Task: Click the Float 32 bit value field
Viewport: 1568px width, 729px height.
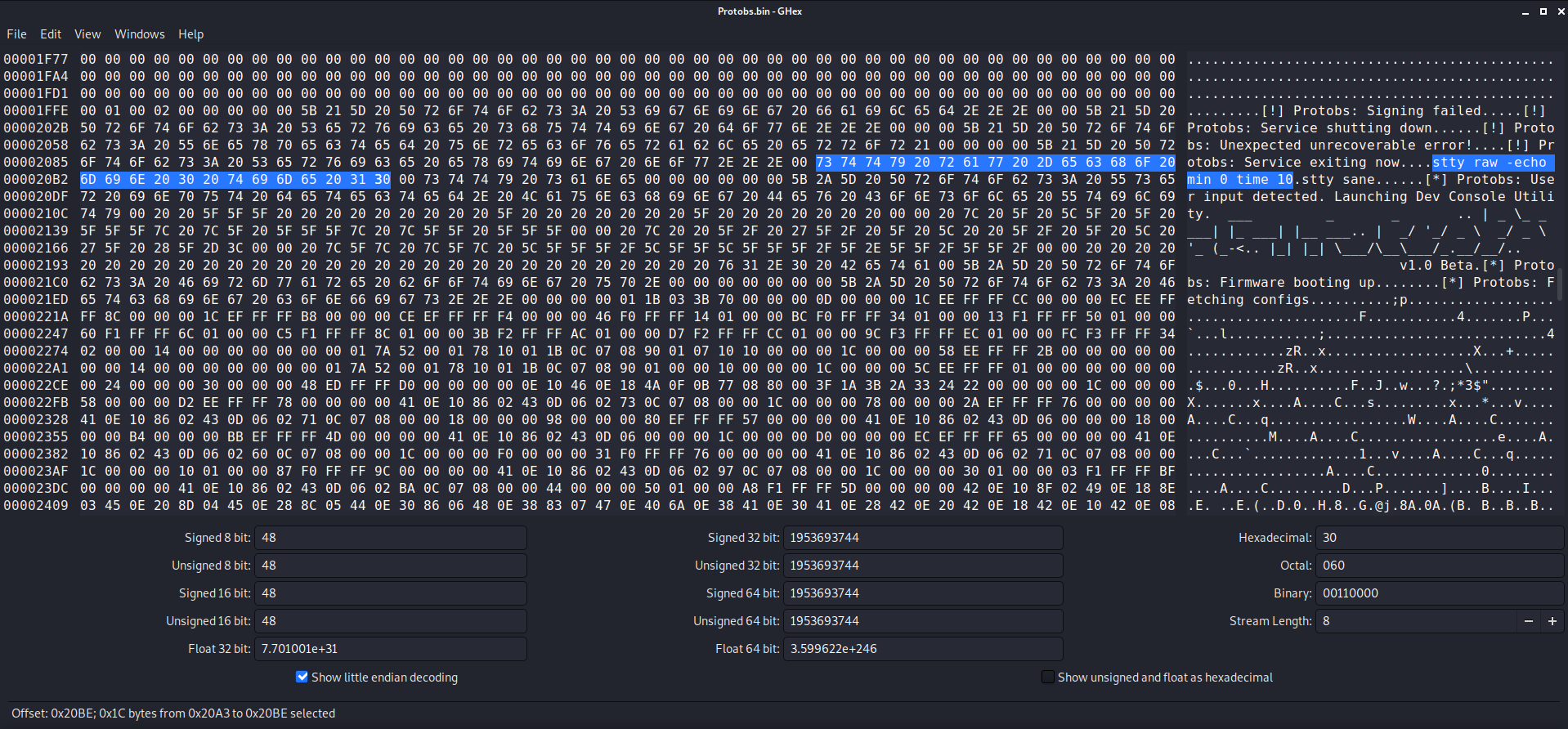Action: 391,649
